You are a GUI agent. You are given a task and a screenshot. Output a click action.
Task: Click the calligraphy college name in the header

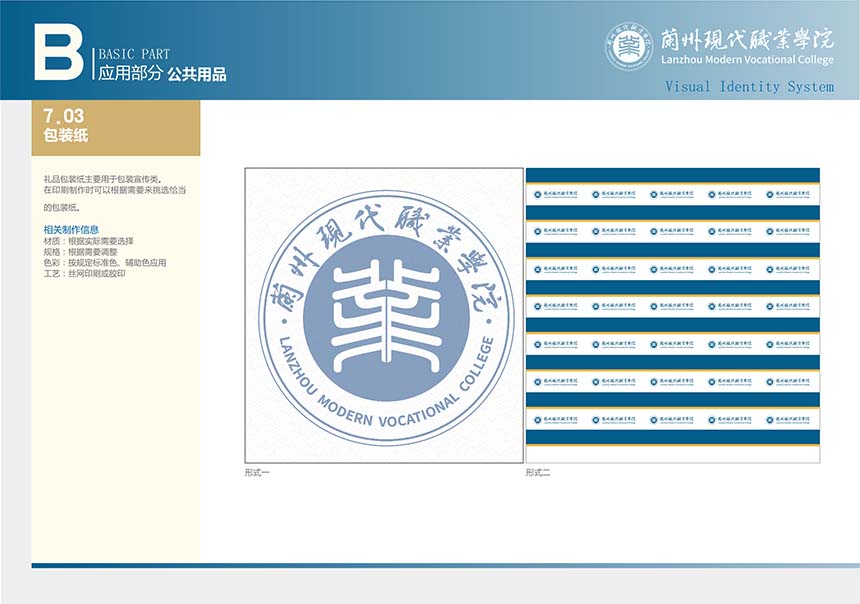click(744, 39)
